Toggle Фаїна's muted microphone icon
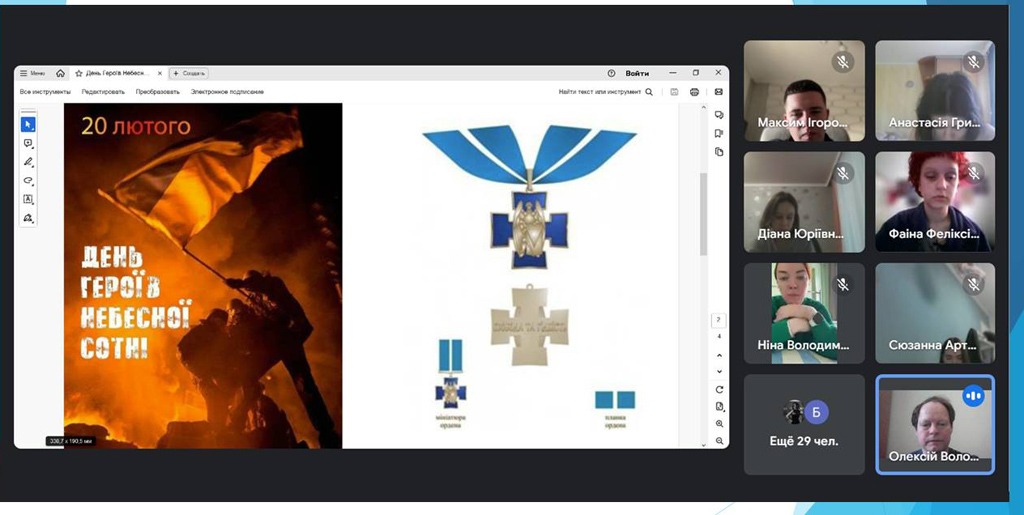The height and width of the screenshot is (515, 1024). point(973,173)
